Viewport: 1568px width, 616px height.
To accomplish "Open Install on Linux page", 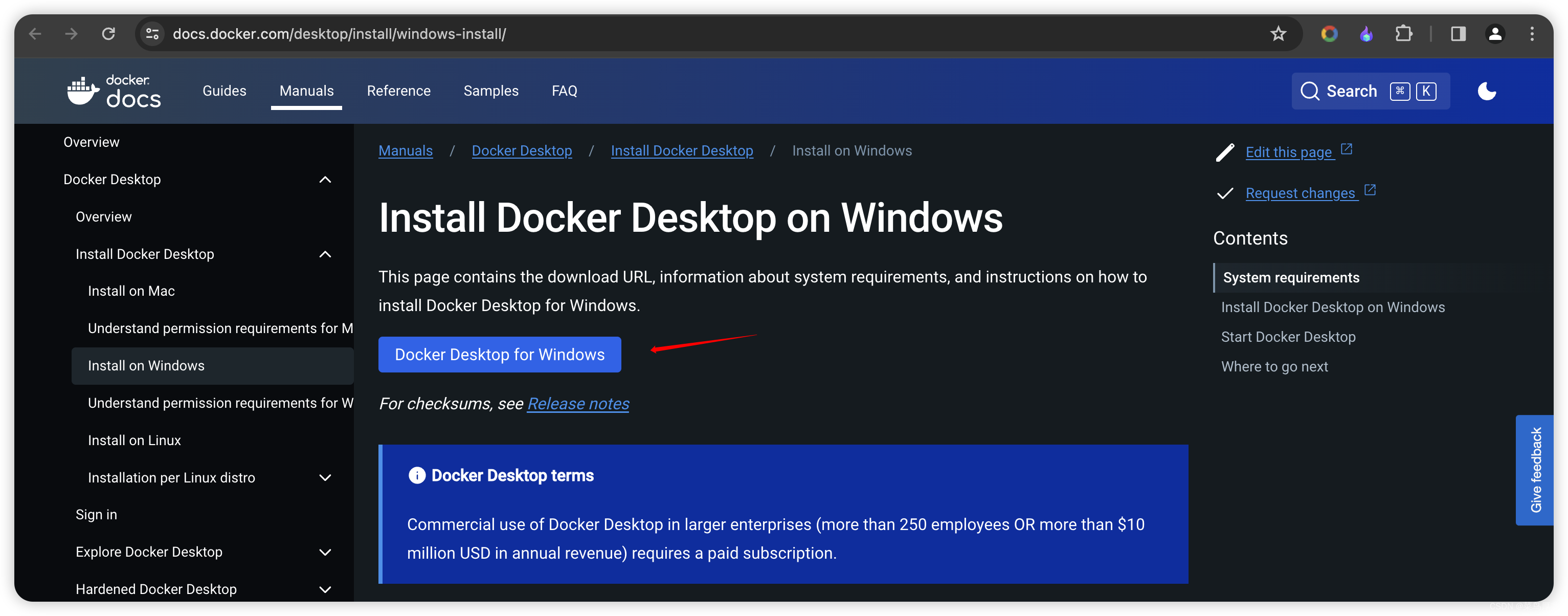I will 134,440.
